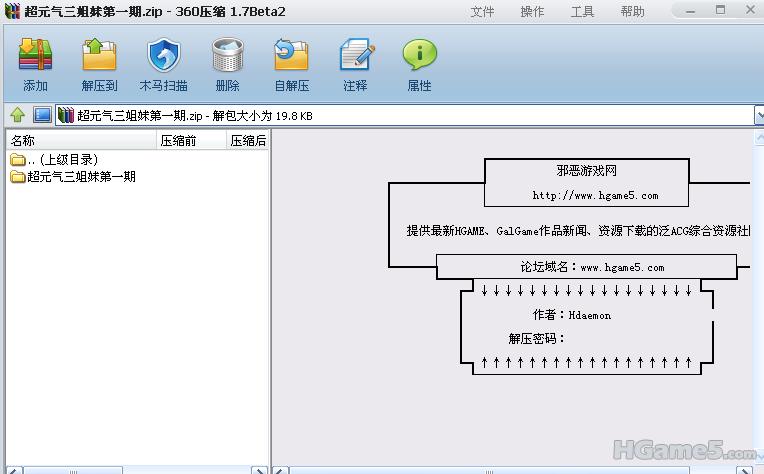The image size is (764, 474).
Task: Open the 文件 (File) menu
Action: click(x=482, y=12)
